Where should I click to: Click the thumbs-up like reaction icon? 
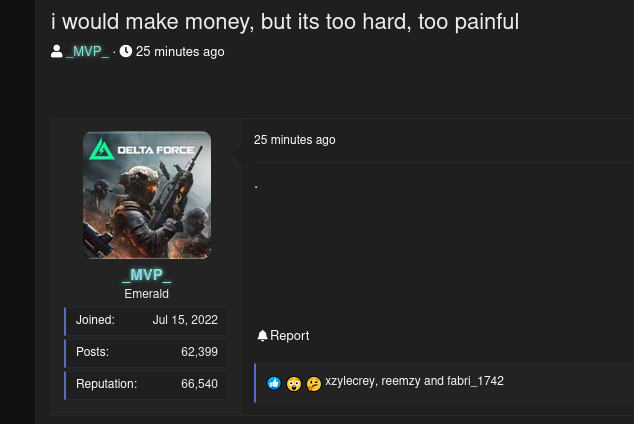tap(274, 383)
